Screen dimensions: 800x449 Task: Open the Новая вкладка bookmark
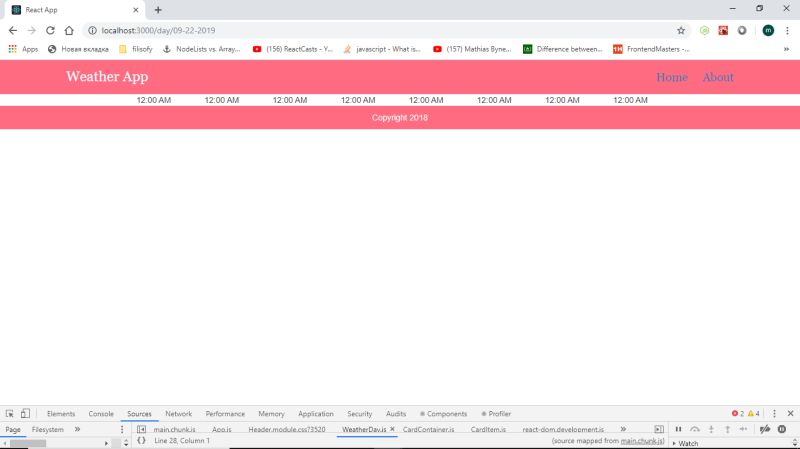78,49
